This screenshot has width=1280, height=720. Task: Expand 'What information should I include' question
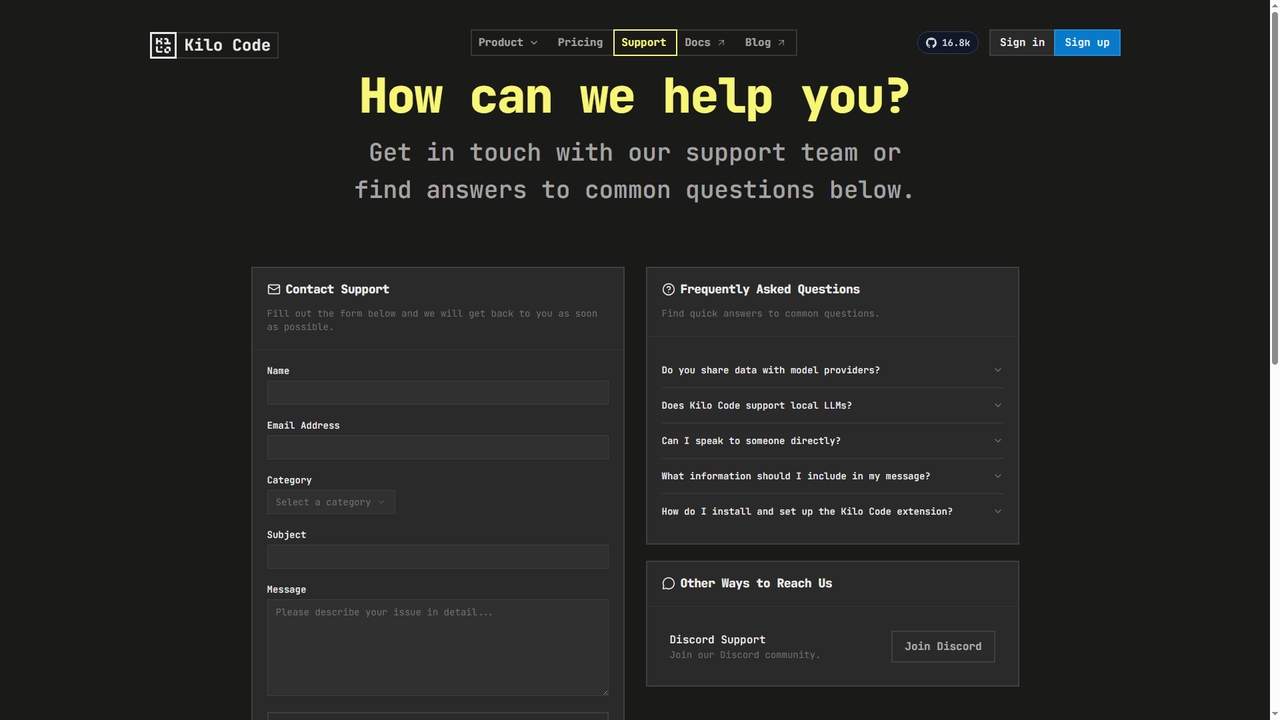(x=832, y=476)
